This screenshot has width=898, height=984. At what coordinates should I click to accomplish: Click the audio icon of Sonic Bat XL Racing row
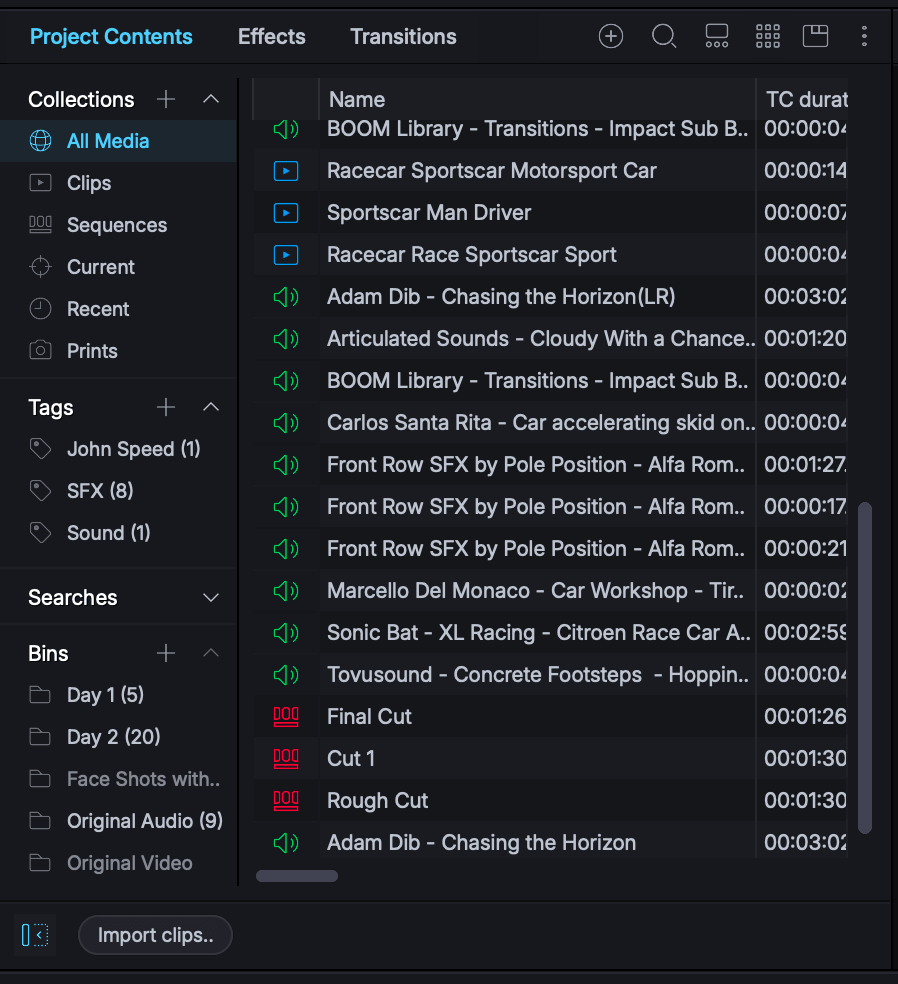[x=286, y=633]
